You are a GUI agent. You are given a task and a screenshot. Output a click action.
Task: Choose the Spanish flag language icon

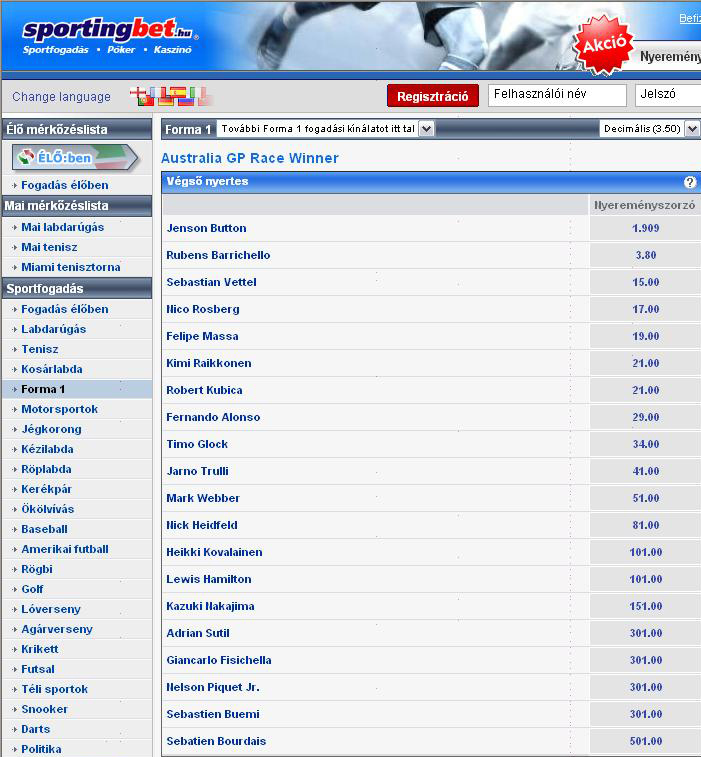178,92
